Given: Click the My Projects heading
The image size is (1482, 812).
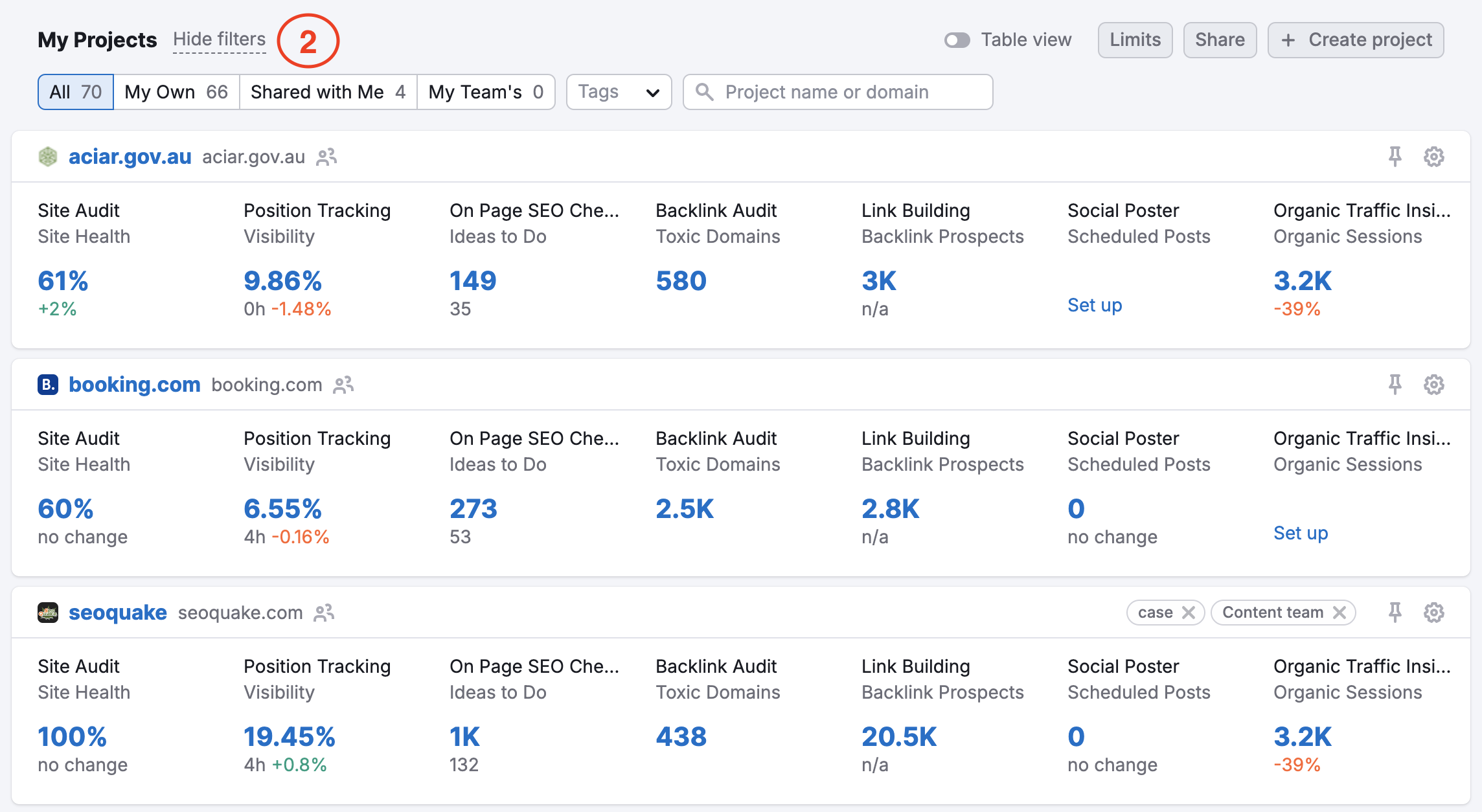Looking at the screenshot, I should [97, 40].
